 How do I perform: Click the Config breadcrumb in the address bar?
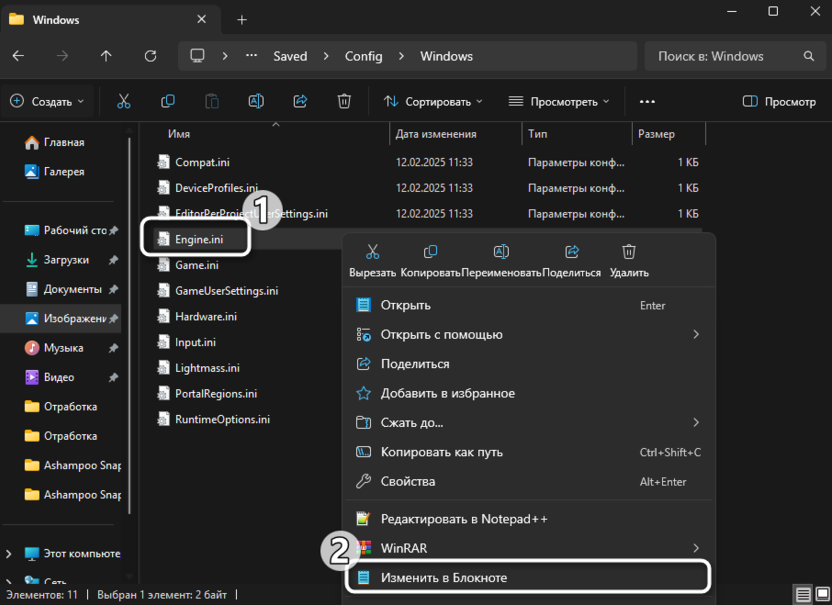pyautogui.click(x=363, y=56)
